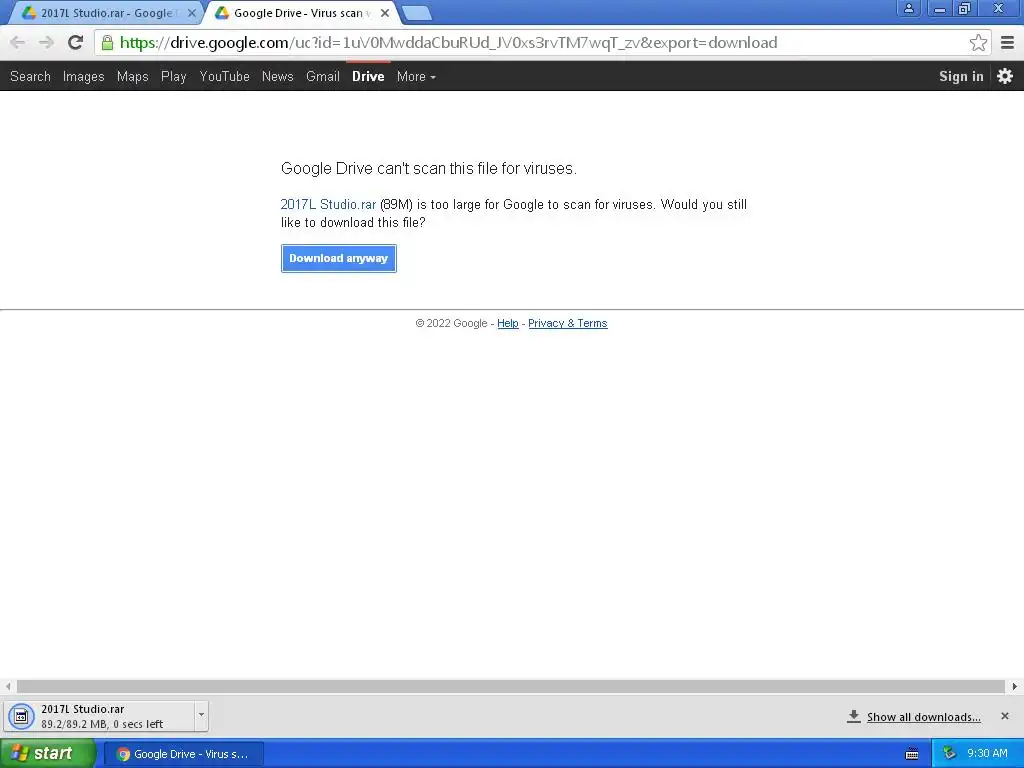The image size is (1024, 768).
Task: Open Maps in the Google bar
Action: coord(133,76)
